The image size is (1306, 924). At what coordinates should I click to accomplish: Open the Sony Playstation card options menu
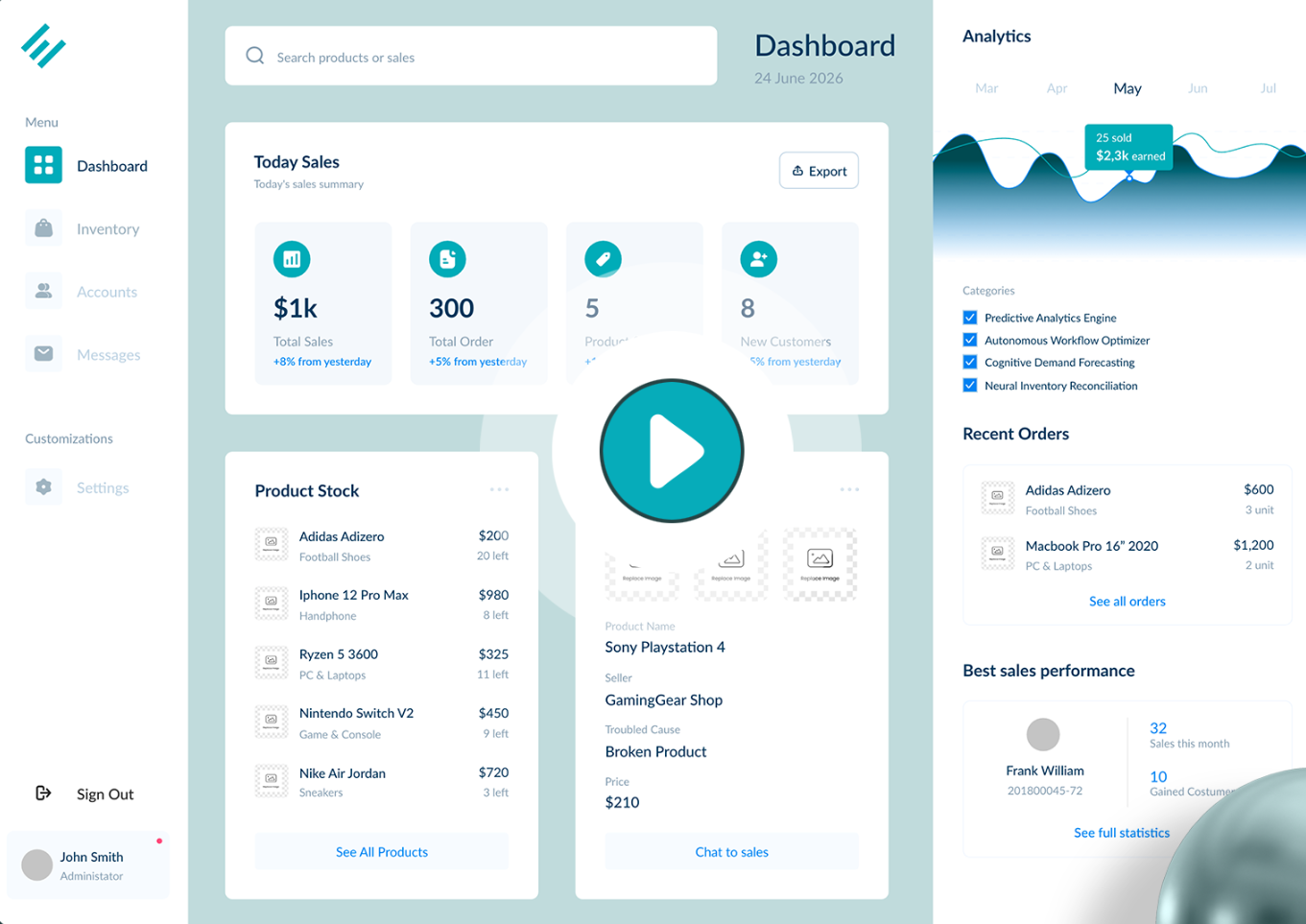coord(849,488)
